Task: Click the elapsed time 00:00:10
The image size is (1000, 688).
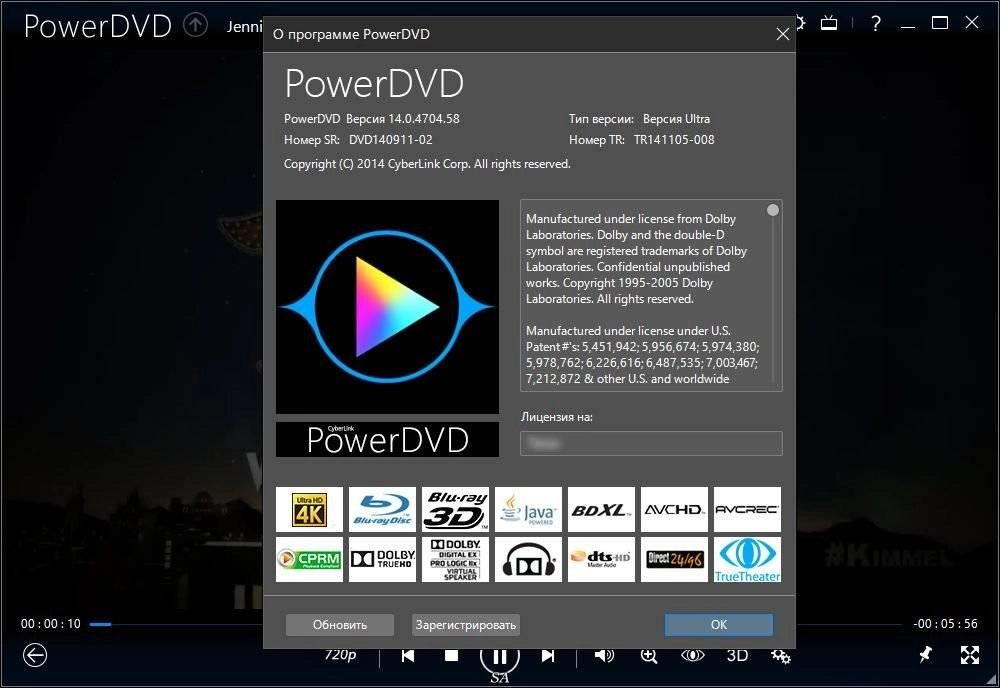Action: (x=51, y=624)
